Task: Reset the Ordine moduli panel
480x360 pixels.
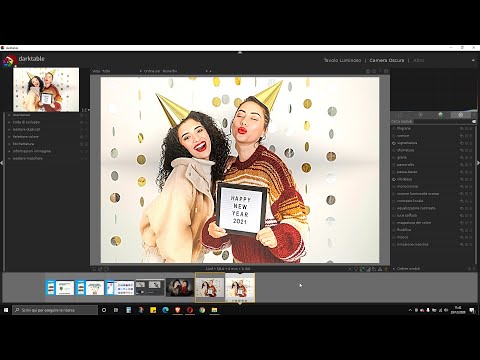Action: (x=469, y=269)
